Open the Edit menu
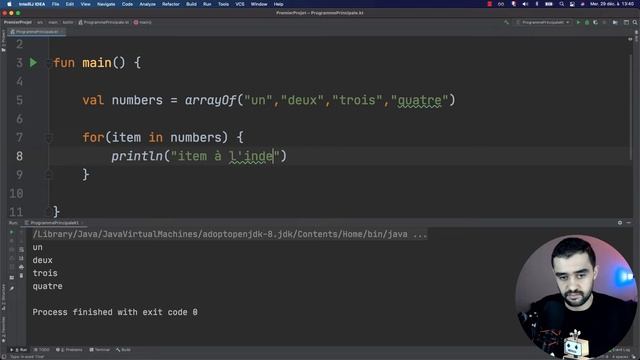Screen dimensions: 640x360 (70, 4)
